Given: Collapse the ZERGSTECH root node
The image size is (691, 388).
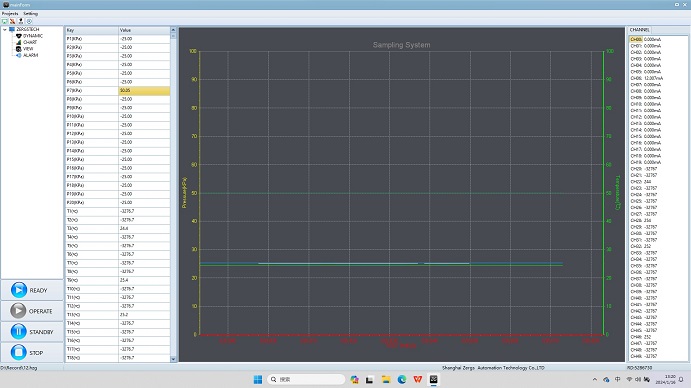Looking at the screenshot, I should tap(5, 30).
